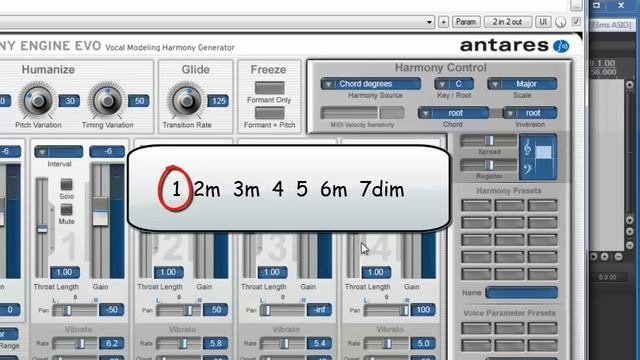Adjust voice 1 Vibrato Rate slider
The image size is (640, 360).
click(75, 344)
